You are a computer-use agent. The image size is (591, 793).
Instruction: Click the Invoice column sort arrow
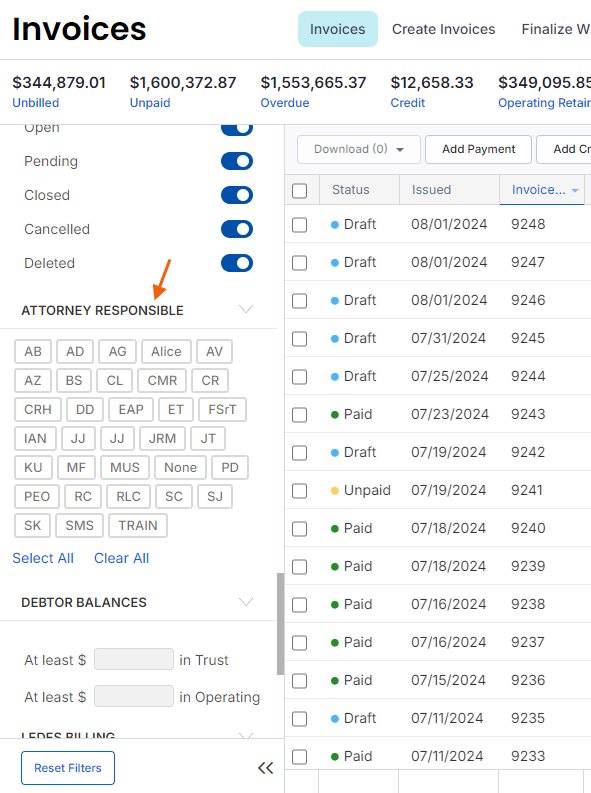(x=574, y=190)
